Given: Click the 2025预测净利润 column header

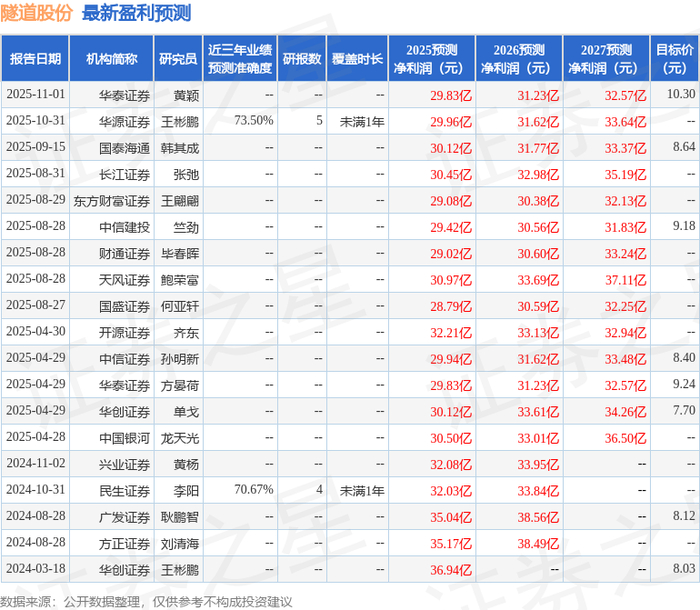Looking at the screenshot, I should click(432, 58).
